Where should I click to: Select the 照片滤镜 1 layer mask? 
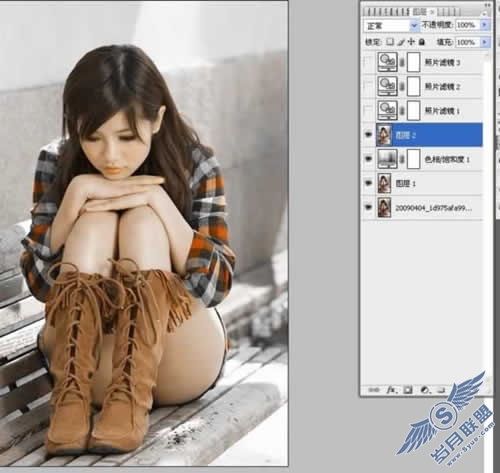pos(414,111)
